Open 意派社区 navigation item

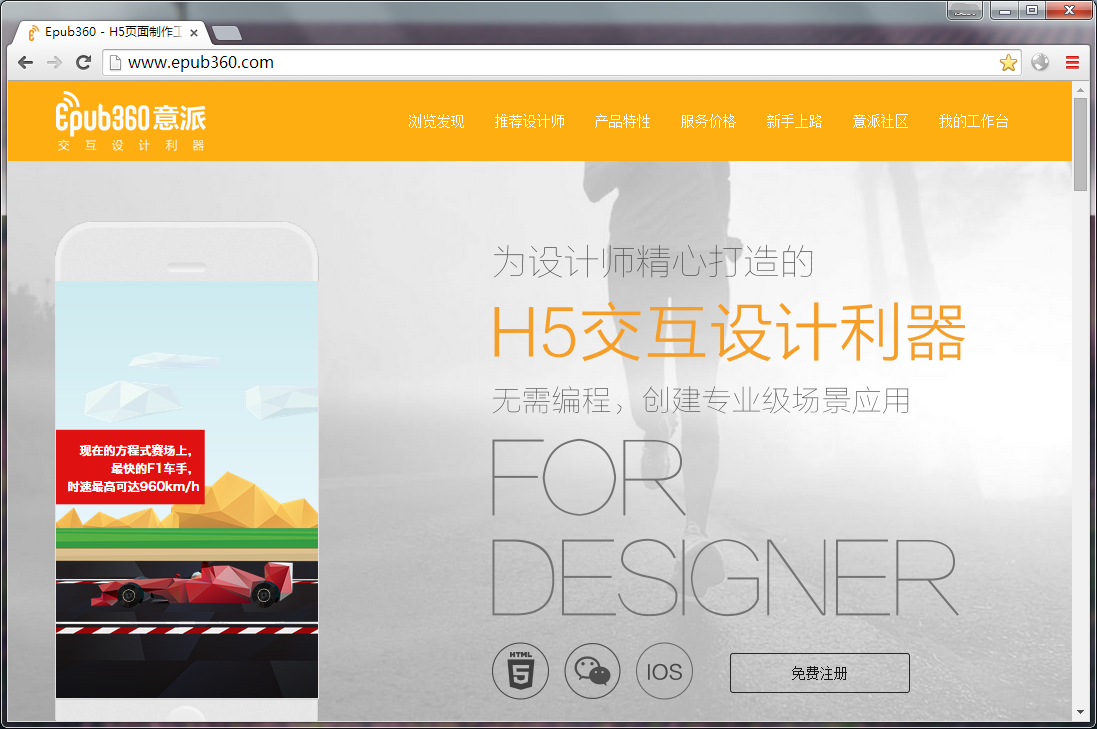tap(880, 121)
